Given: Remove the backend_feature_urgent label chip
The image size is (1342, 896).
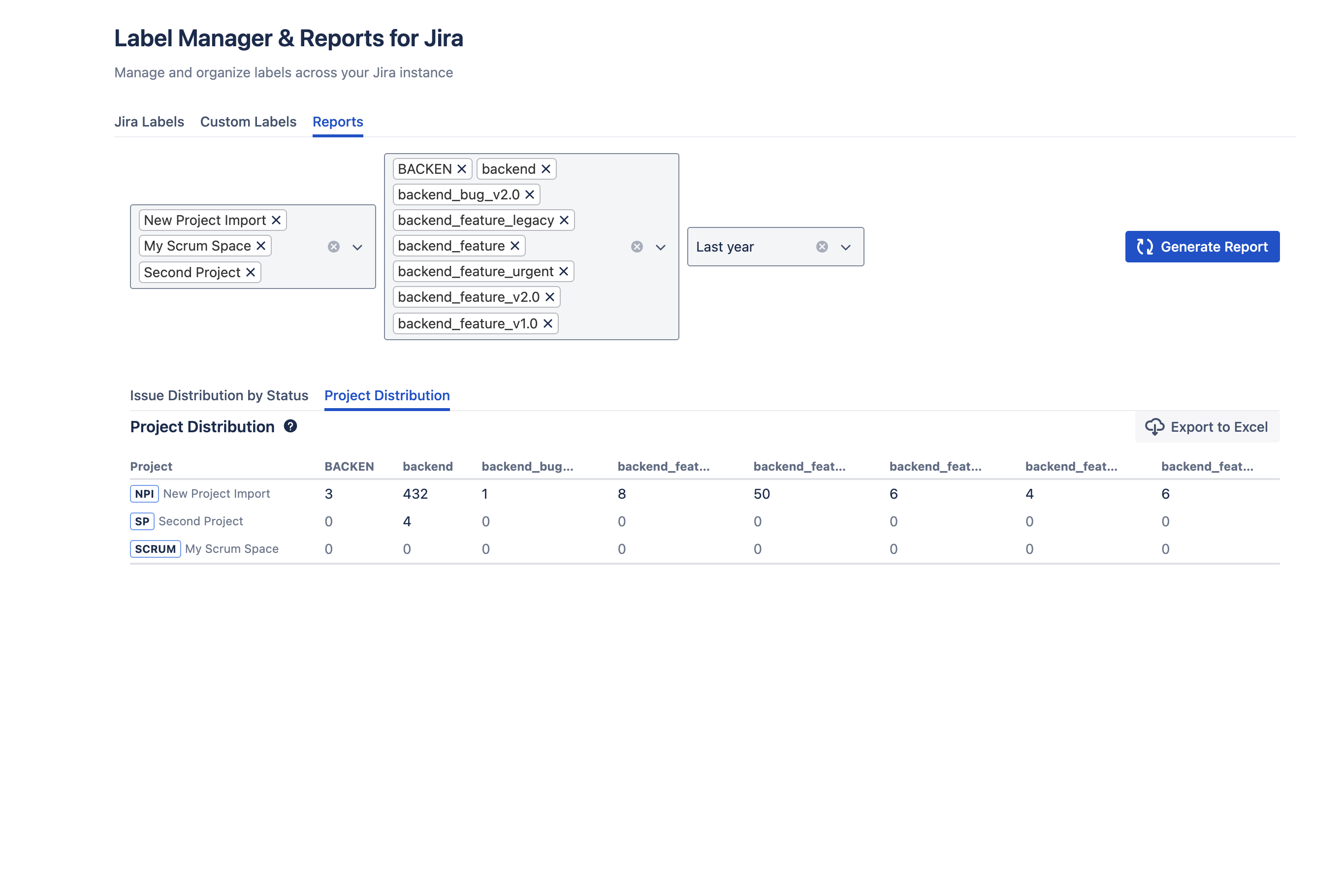Looking at the screenshot, I should tap(564, 271).
